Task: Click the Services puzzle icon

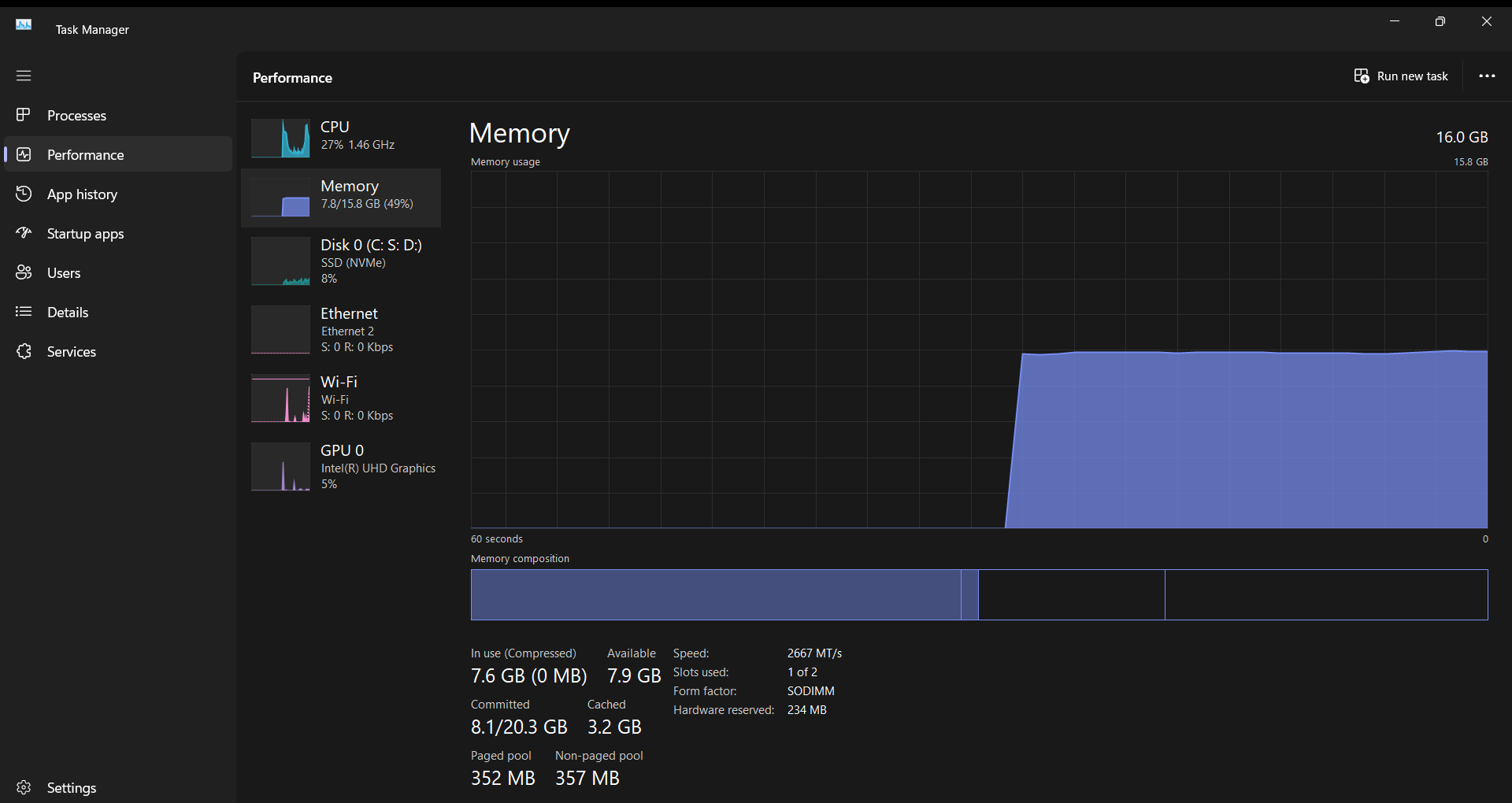Action: click(24, 351)
